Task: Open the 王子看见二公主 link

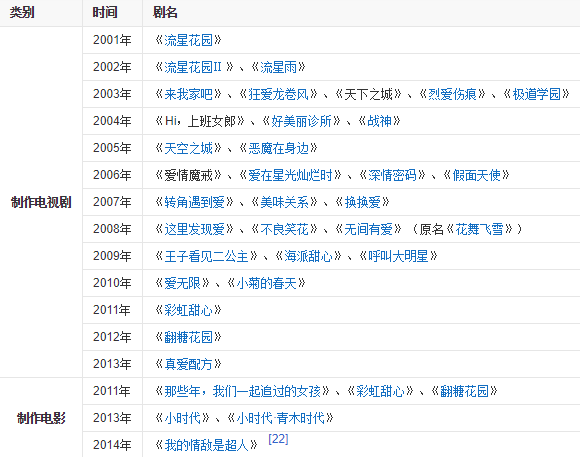Action: tap(206, 256)
